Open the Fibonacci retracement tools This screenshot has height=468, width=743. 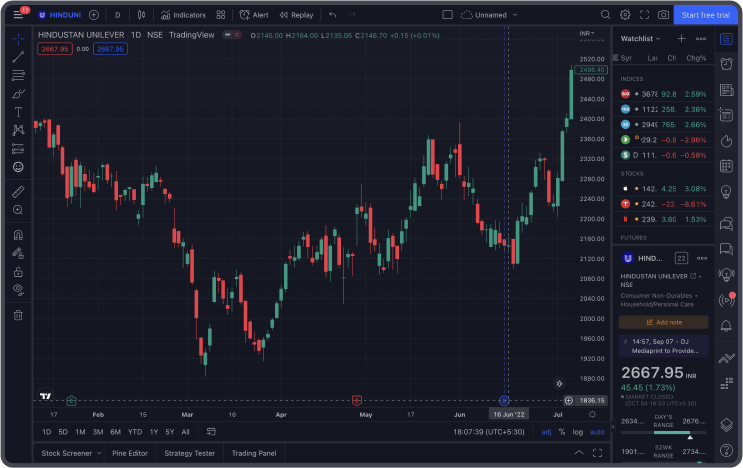coord(18,75)
